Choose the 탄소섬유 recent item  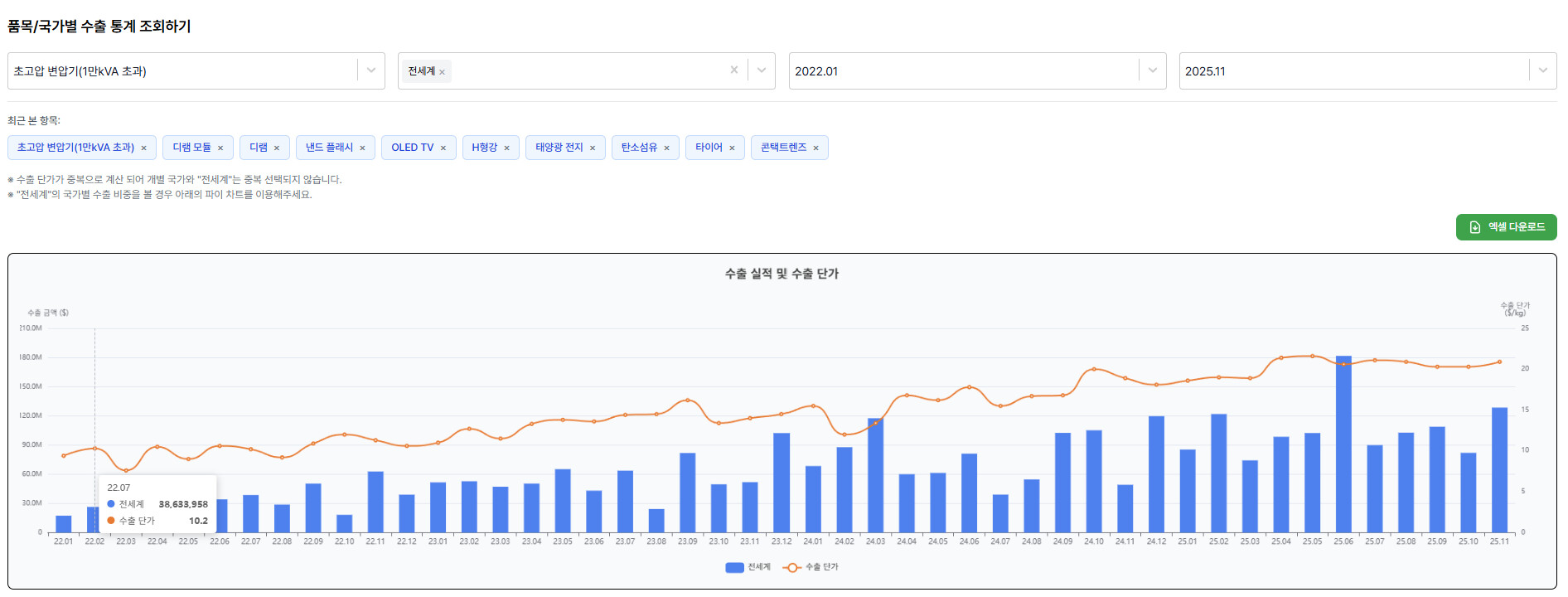(x=638, y=148)
